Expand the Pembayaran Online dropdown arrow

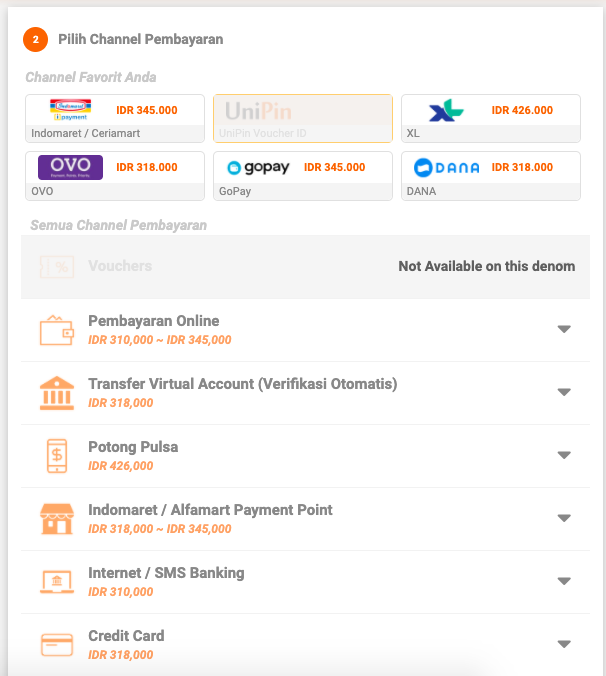564,329
